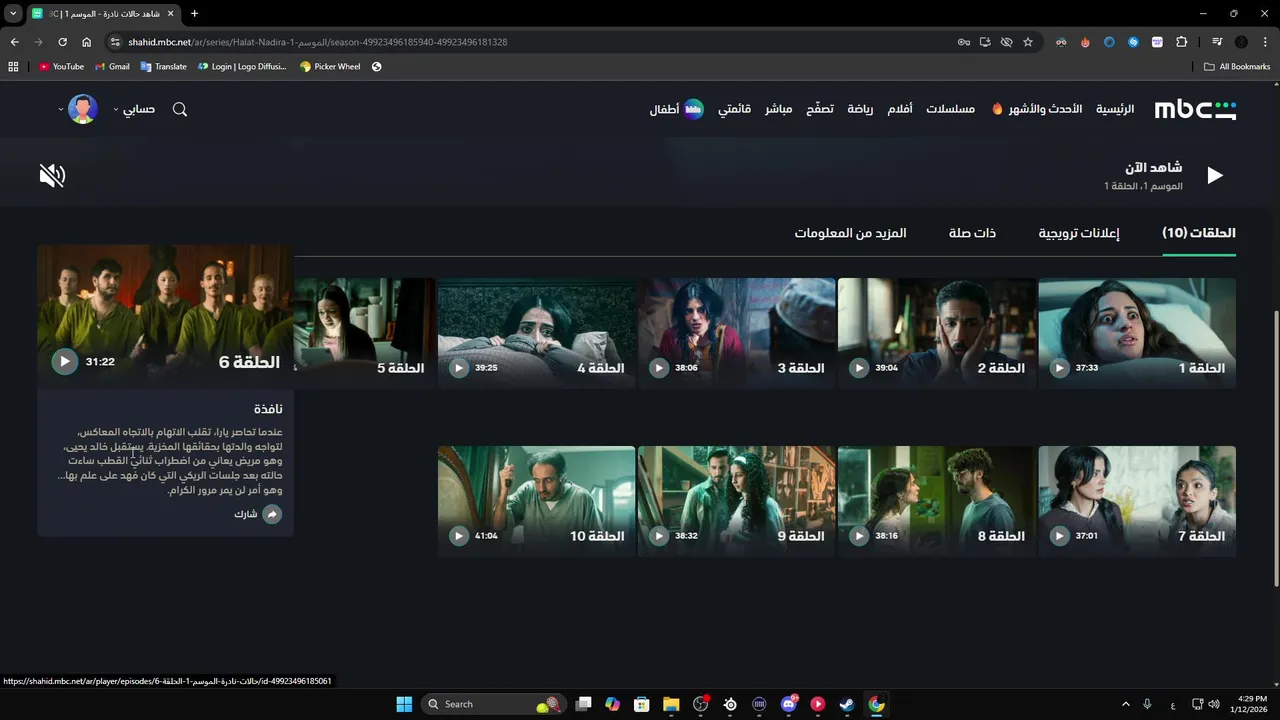Screen dimensions: 1280x720
Task: Open the Translate bookmark
Action: tap(164, 67)
